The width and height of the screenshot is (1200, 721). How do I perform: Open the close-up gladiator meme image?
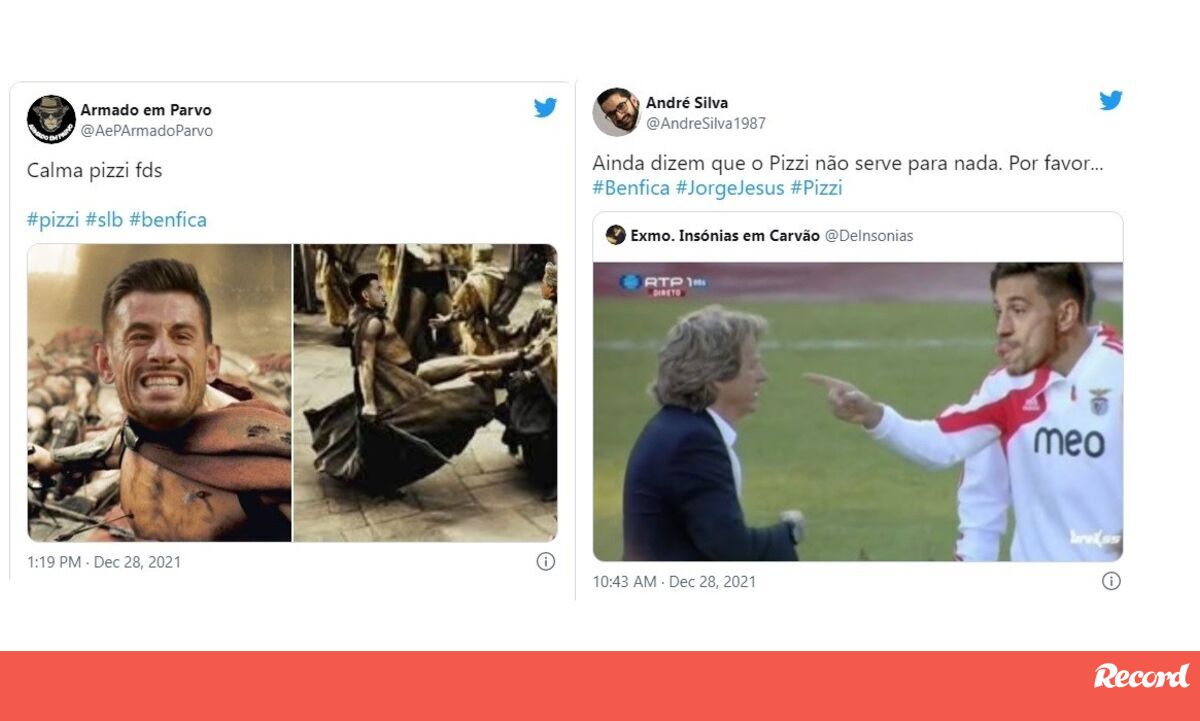(x=159, y=393)
